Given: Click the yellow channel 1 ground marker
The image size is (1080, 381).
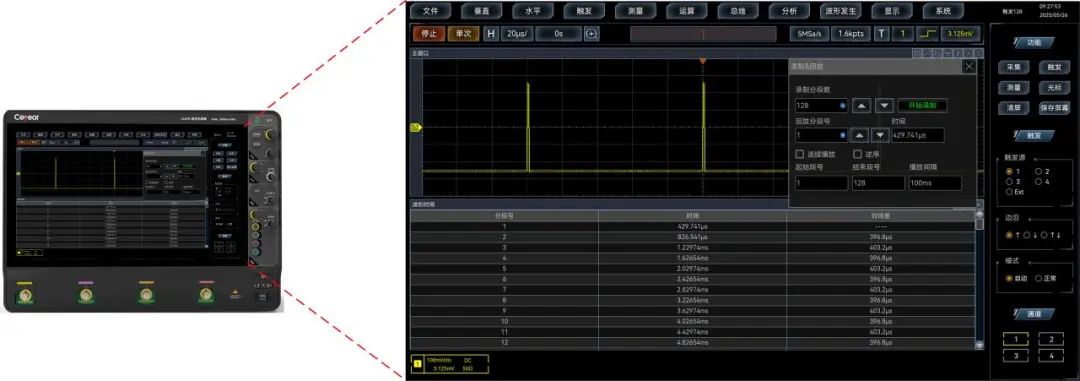Looking at the screenshot, I should pyautogui.click(x=415, y=127).
